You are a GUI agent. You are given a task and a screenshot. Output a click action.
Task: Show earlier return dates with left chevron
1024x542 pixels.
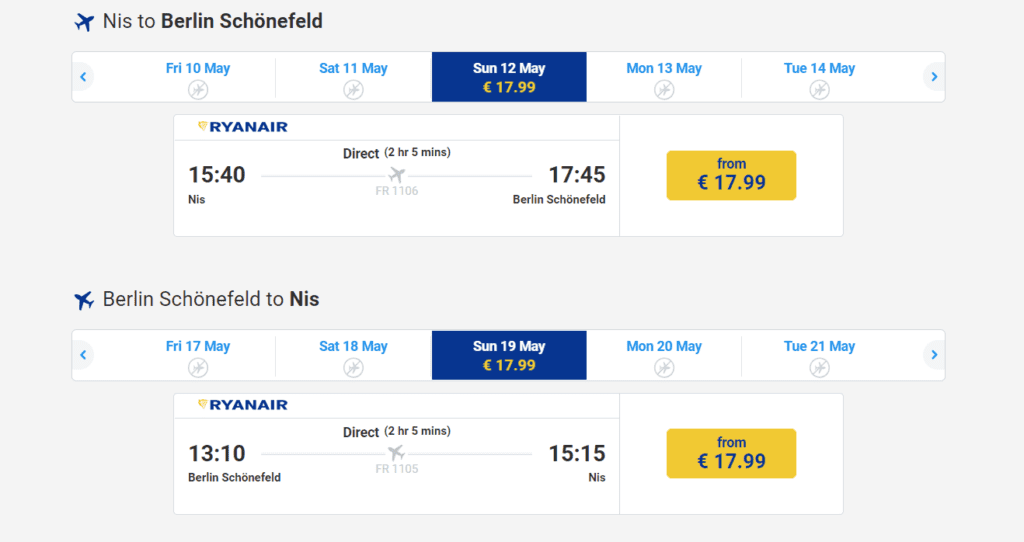pos(83,355)
